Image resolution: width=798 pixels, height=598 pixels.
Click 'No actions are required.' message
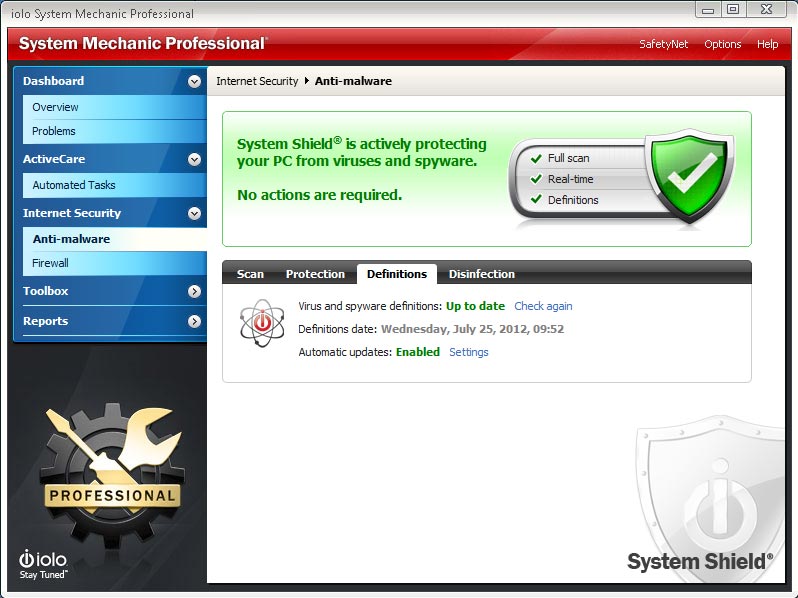click(320, 195)
